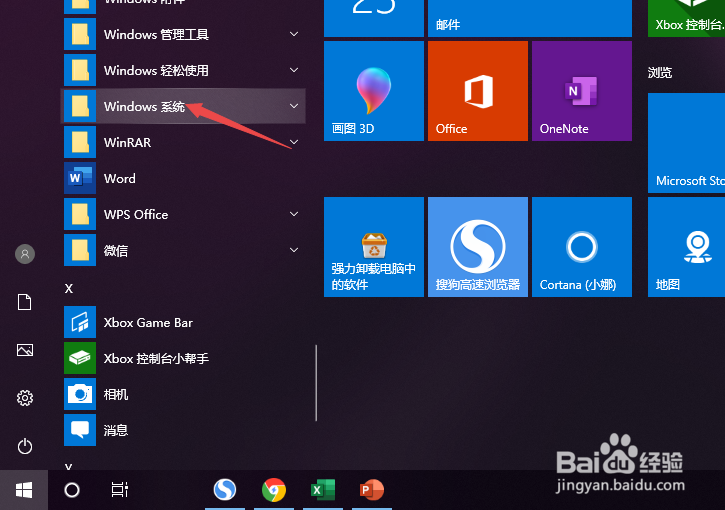Open Task View on the taskbar
725x510 pixels.
pyautogui.click(x=120, y=490)
